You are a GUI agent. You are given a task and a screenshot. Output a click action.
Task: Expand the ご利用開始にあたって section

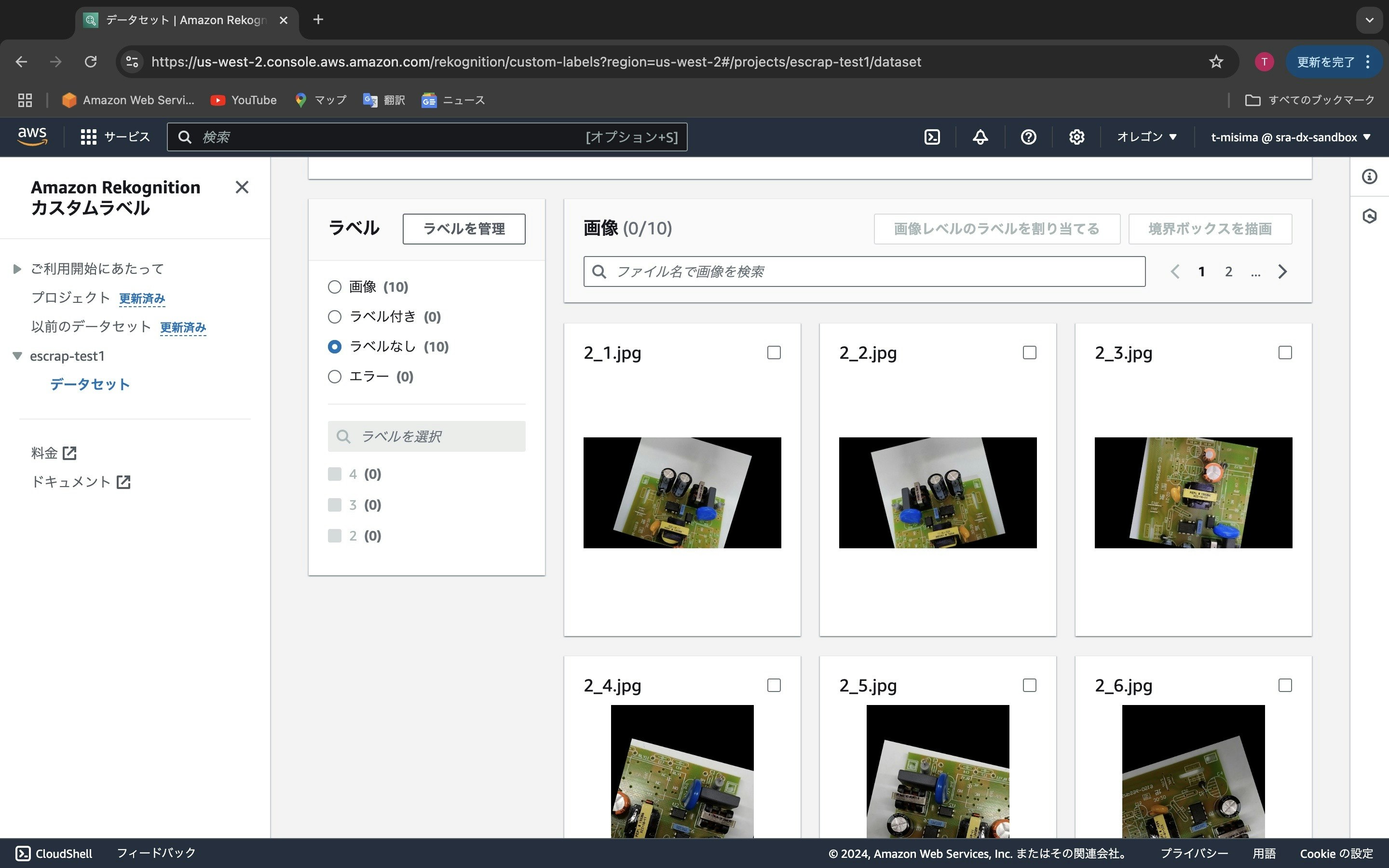tap(17, 269)
